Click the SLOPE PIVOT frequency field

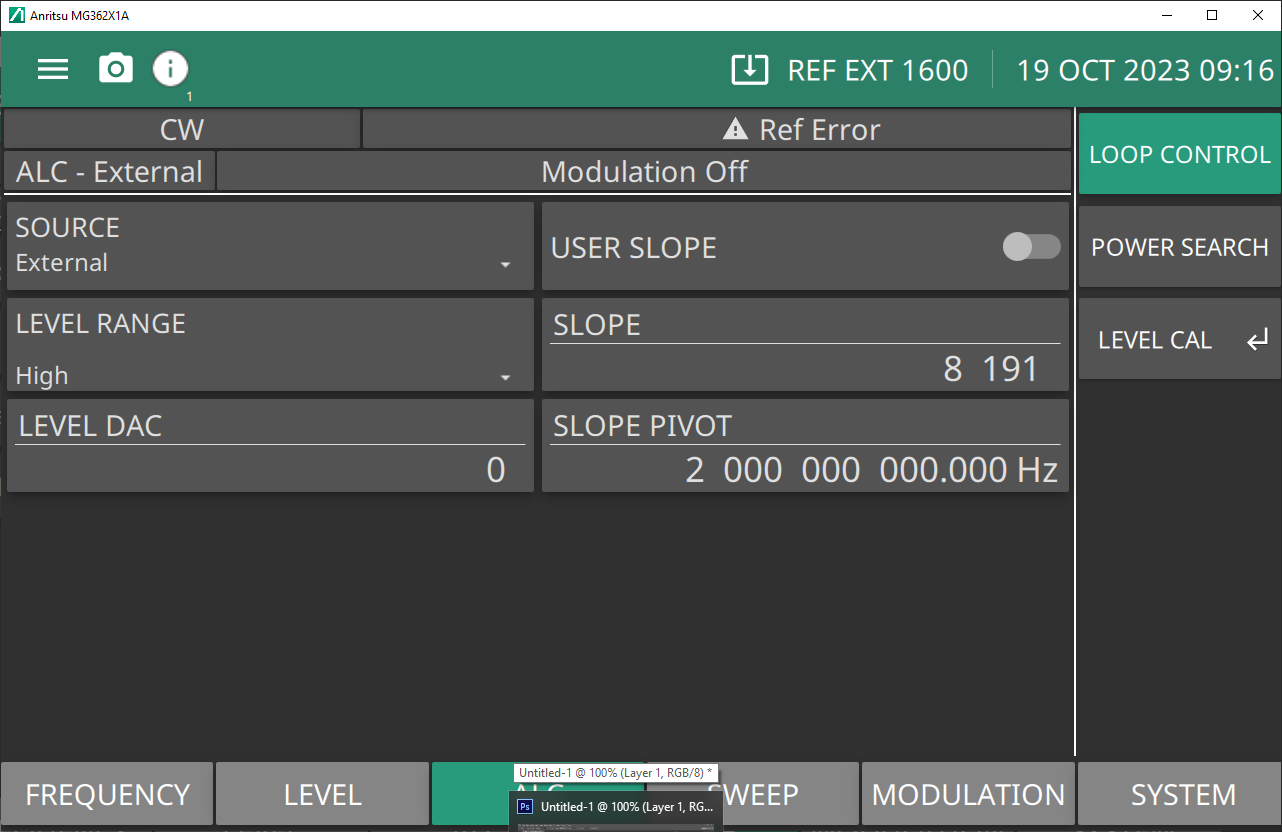pyautogui.click(x=805, y=469)
